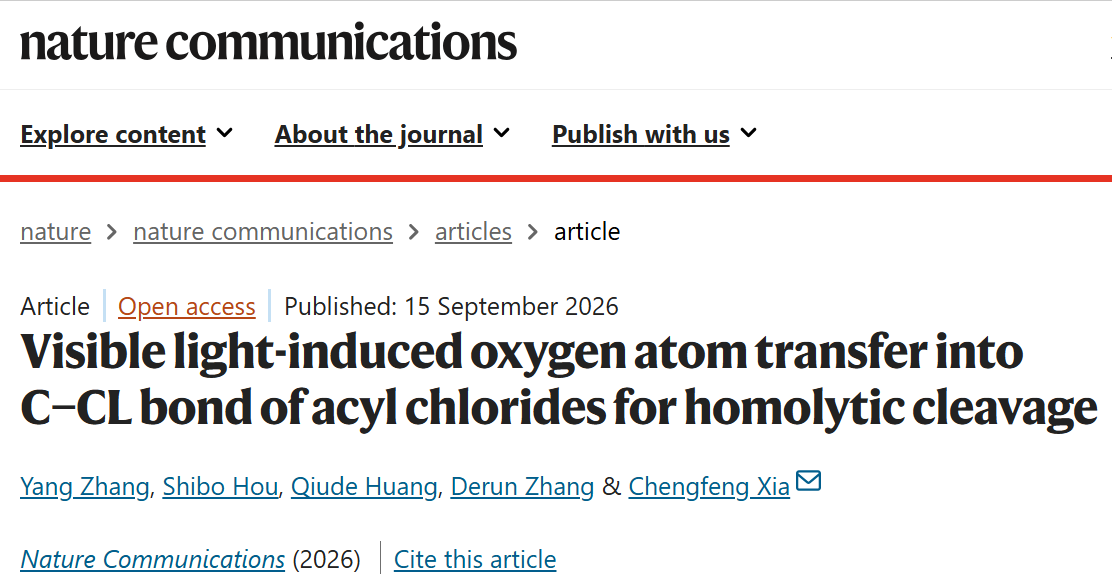
Task: Expand the Explore content chevron
Action: (x=225, y=133)
